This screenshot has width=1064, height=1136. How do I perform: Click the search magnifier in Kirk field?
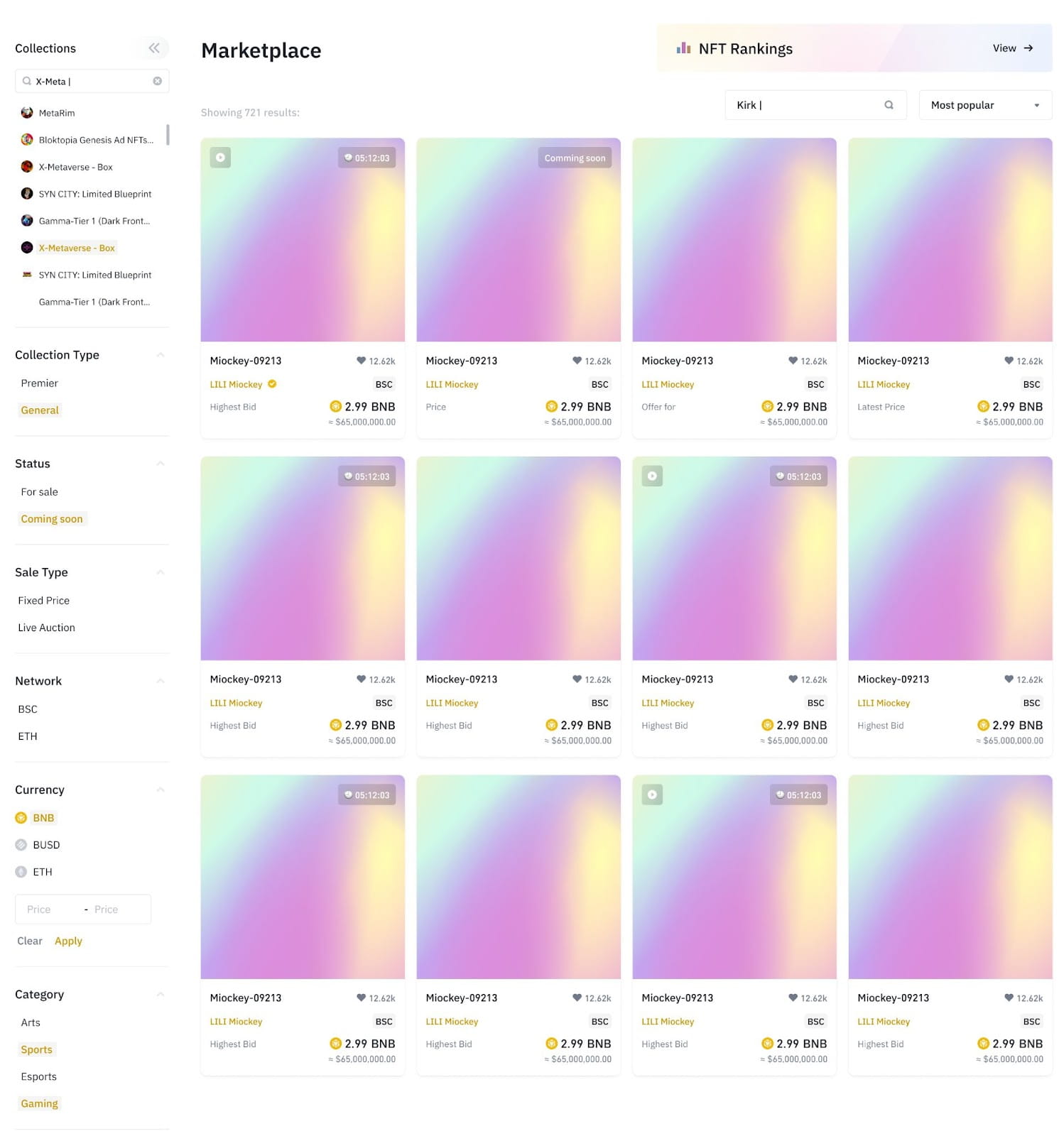coord(889,105)
